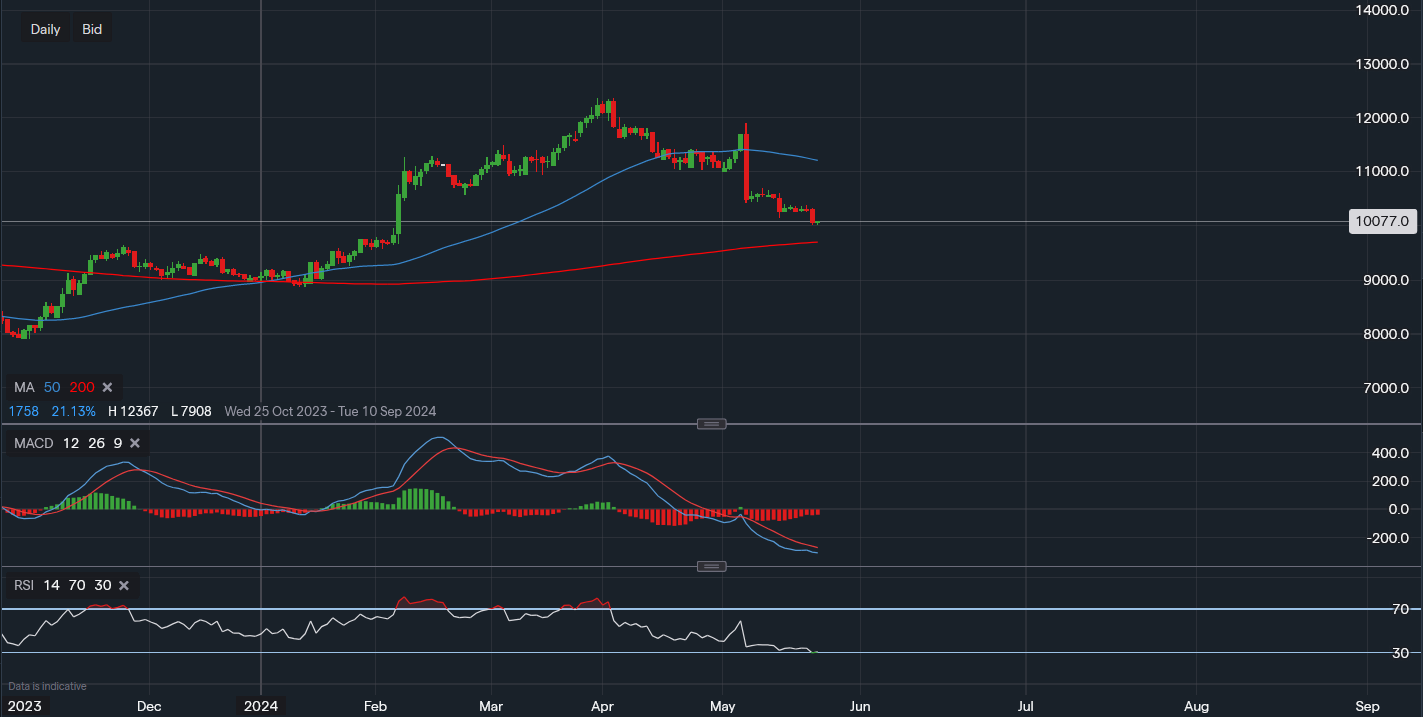Edit the RSI period value 14
This screenshot has height=717, width=1423.
click(52, 585)
